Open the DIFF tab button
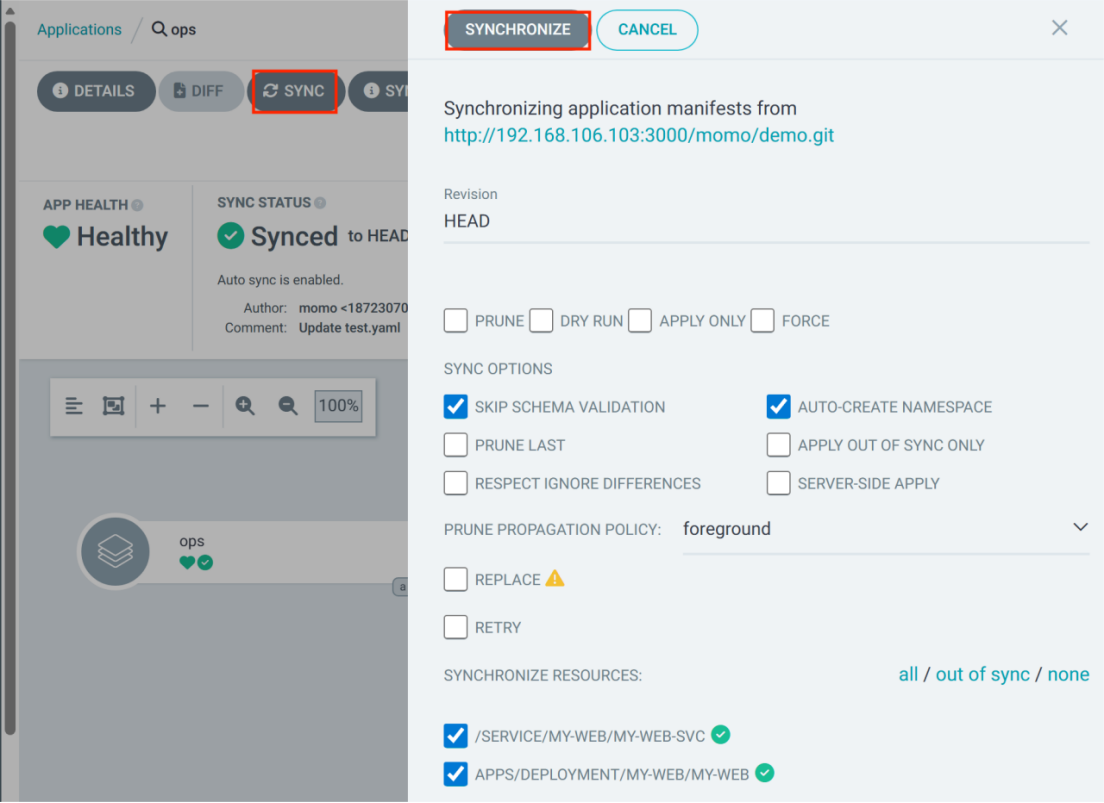This screenshot has height=803, width=1104. [200, 91]
